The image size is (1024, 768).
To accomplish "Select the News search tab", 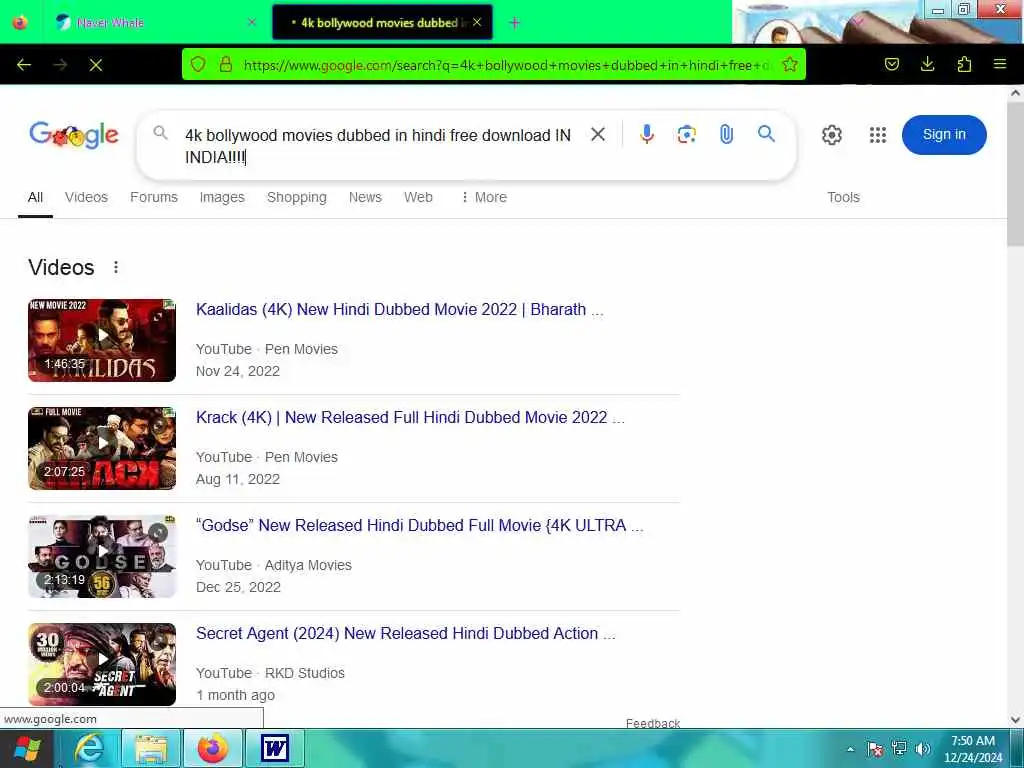I will (x=365, y=197).
